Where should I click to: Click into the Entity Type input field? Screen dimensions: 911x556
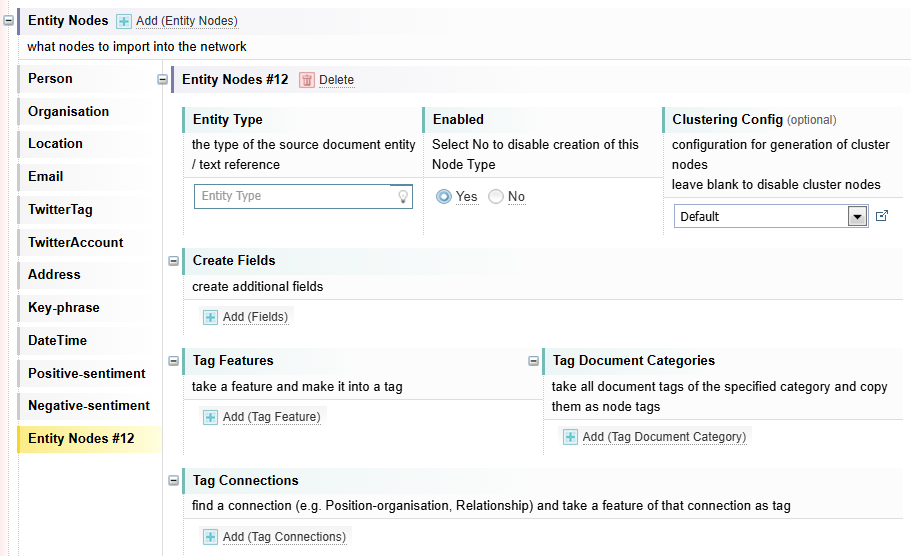tap(293, 196)
